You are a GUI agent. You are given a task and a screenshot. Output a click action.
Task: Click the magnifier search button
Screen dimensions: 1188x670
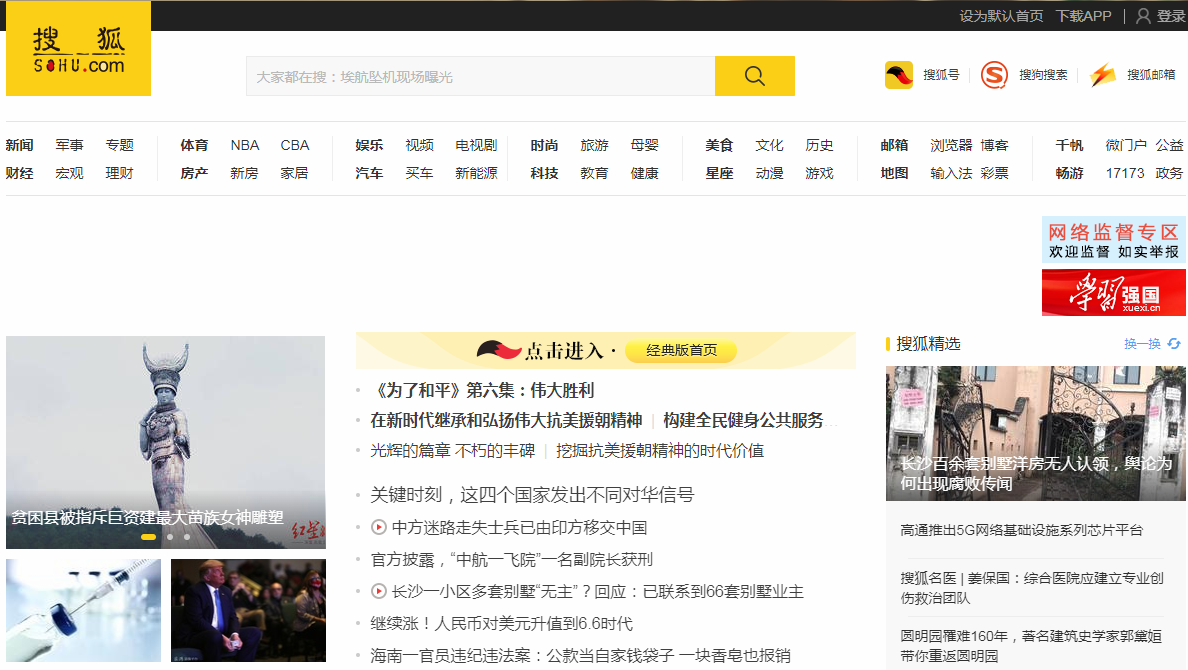(x=755, y=76)
